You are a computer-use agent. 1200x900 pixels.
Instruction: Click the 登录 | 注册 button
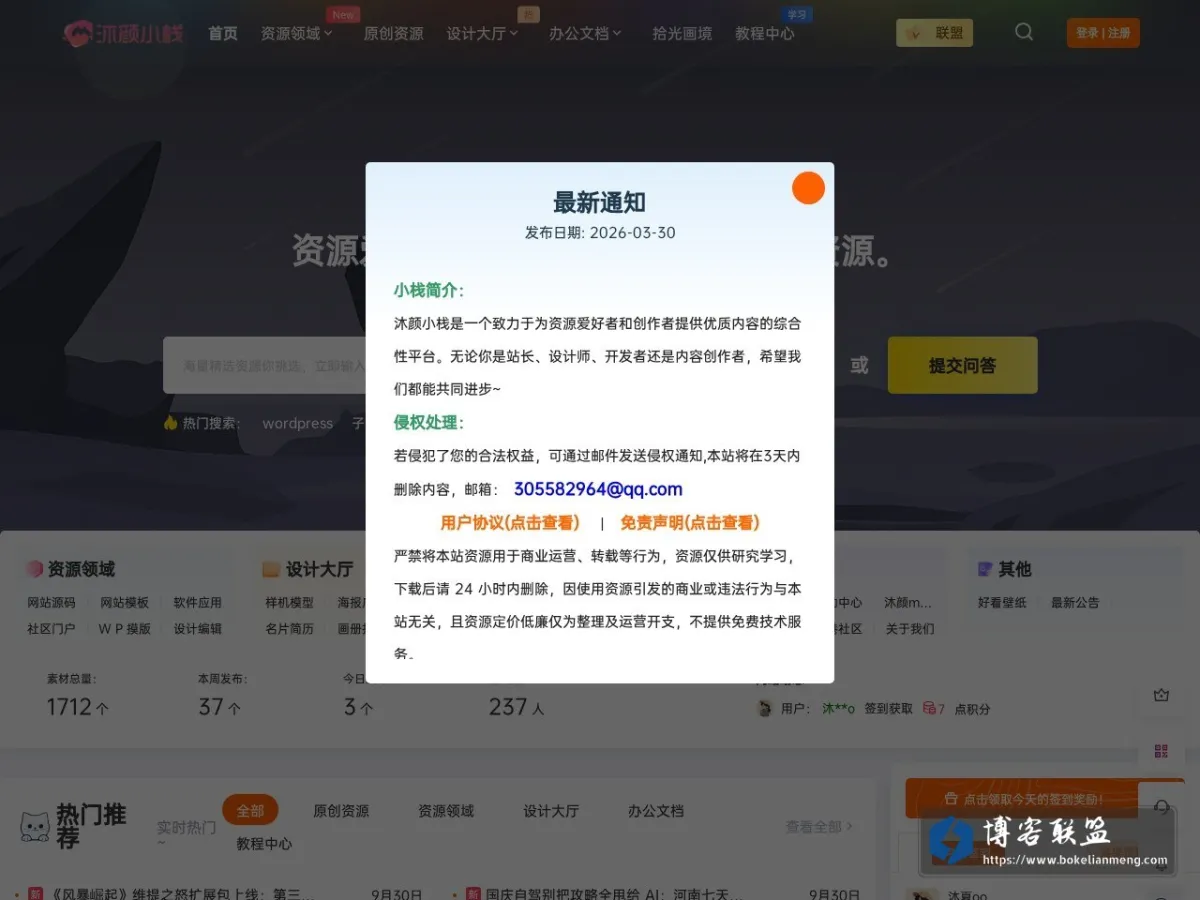[1103, 33]
